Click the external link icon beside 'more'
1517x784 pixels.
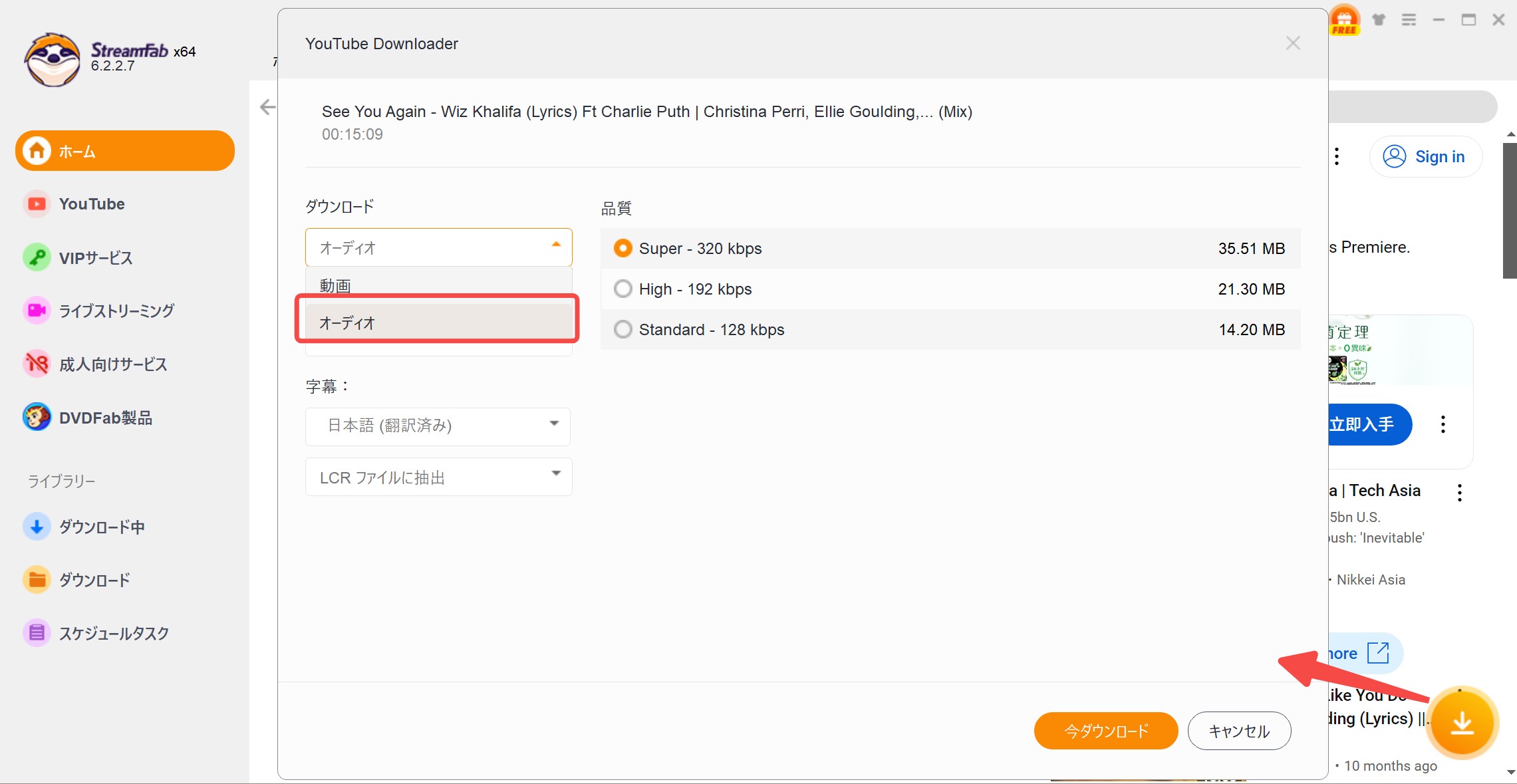point(1378,653)
